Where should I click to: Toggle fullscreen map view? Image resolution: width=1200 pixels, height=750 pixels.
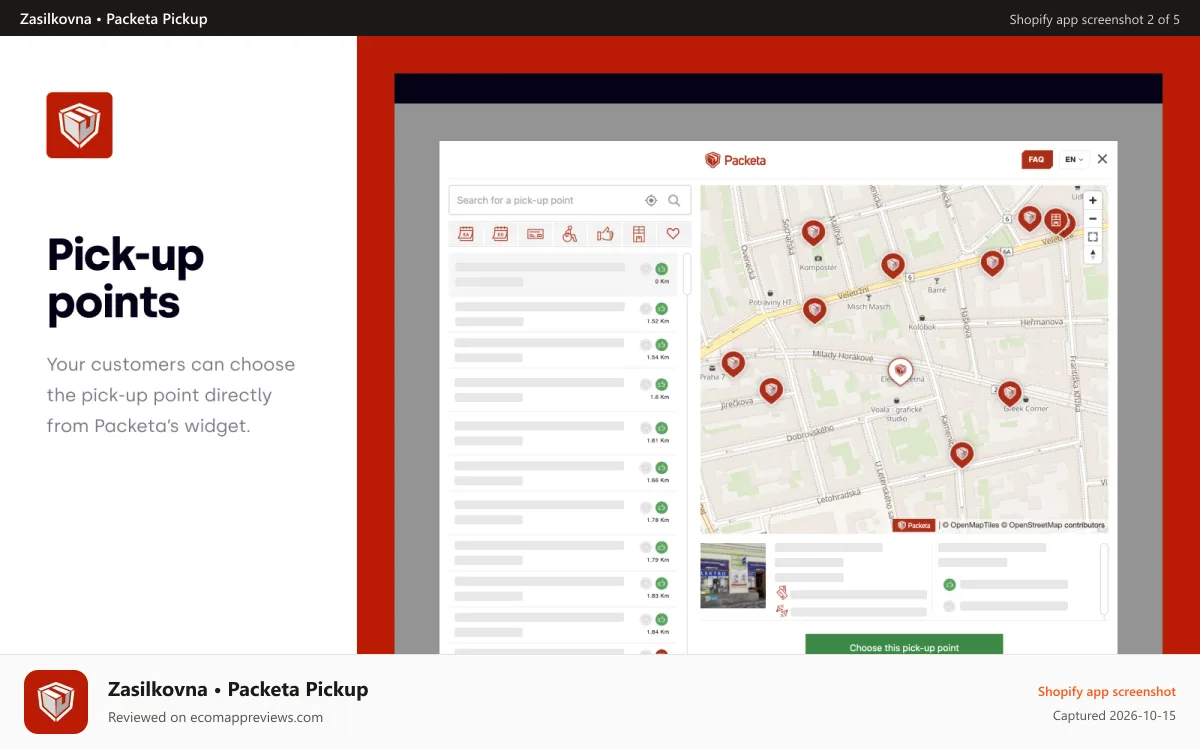pyautogui.click(x=1093, y=237)
